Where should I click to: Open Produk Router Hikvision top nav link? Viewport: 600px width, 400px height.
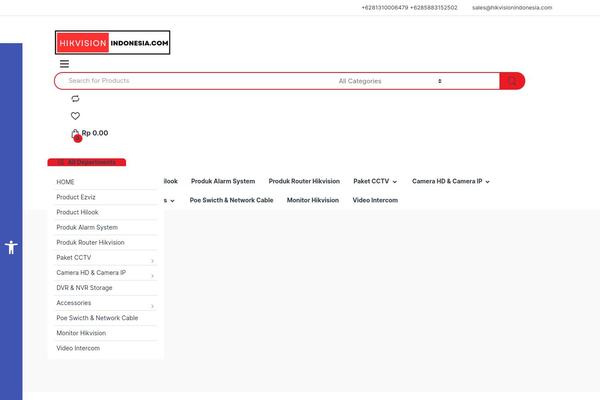tap(304, 181)
